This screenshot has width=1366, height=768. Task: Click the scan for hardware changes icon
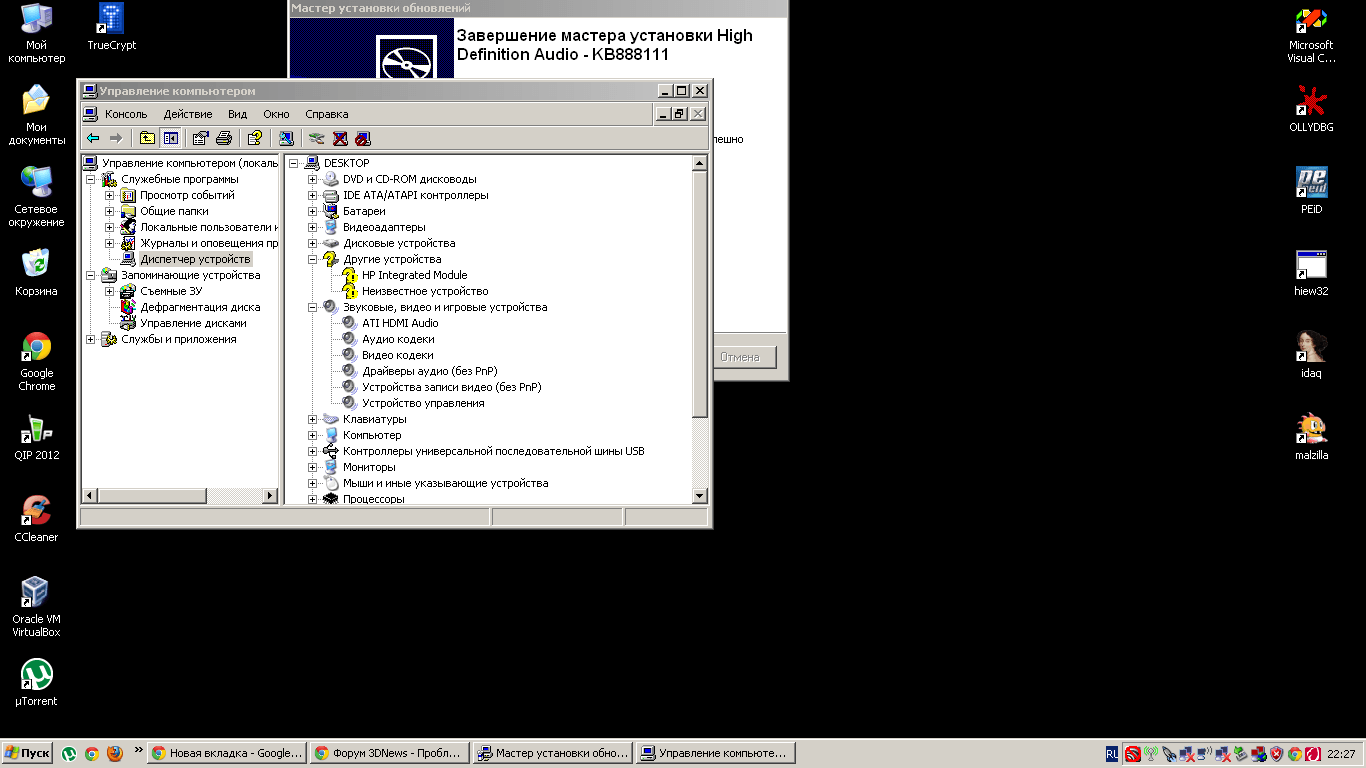[286, 138]
